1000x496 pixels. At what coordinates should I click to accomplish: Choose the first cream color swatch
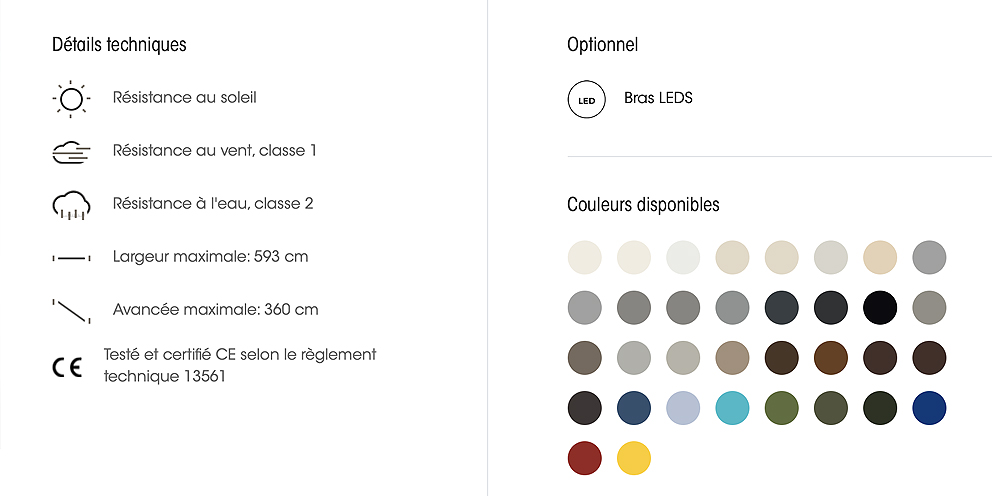tap(584, 257)
